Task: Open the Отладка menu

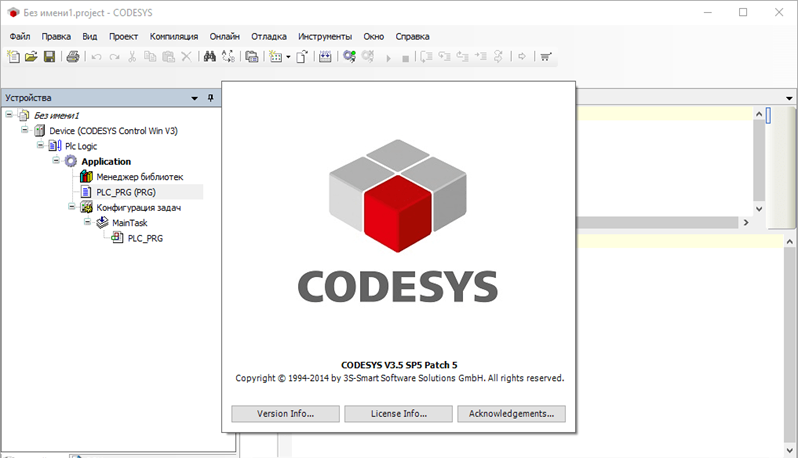Action: point(269,37)
